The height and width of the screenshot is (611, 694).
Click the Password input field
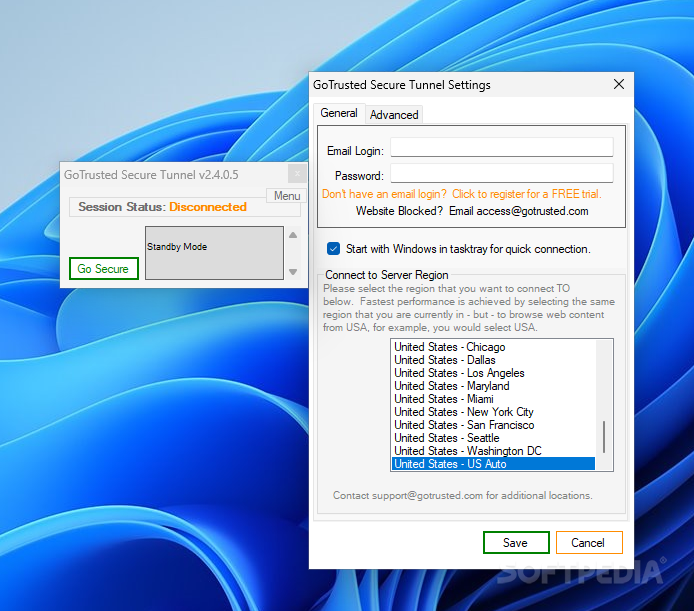pos(501,173)
